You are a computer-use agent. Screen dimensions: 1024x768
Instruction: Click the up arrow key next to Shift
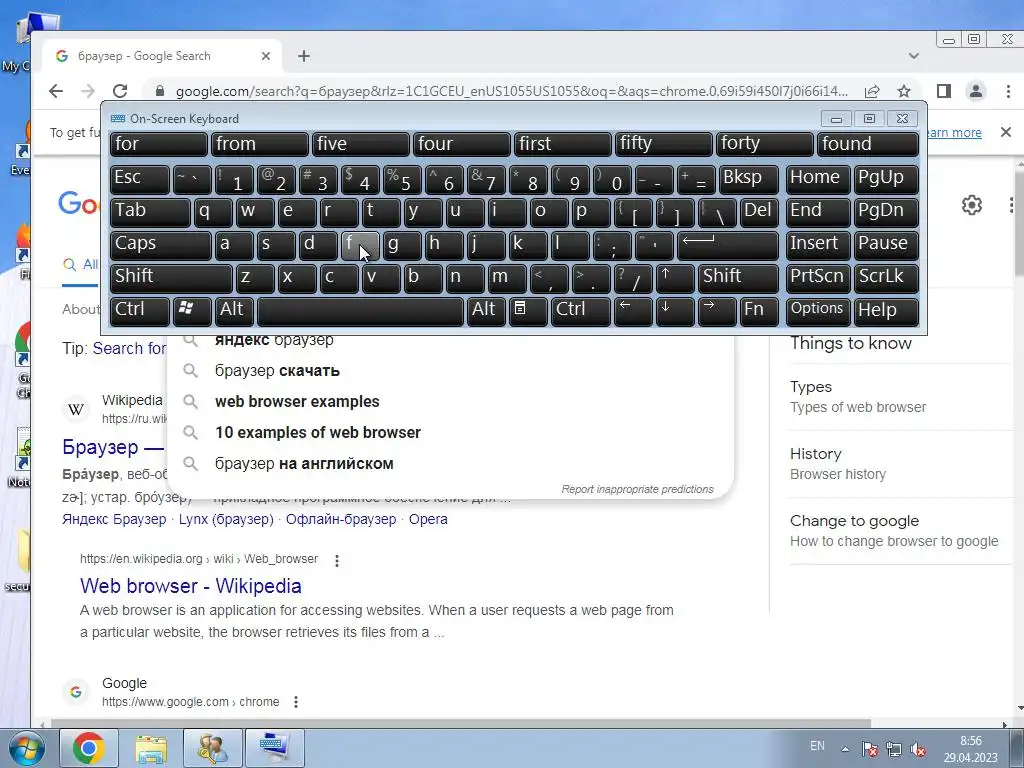tap(675, 278)
